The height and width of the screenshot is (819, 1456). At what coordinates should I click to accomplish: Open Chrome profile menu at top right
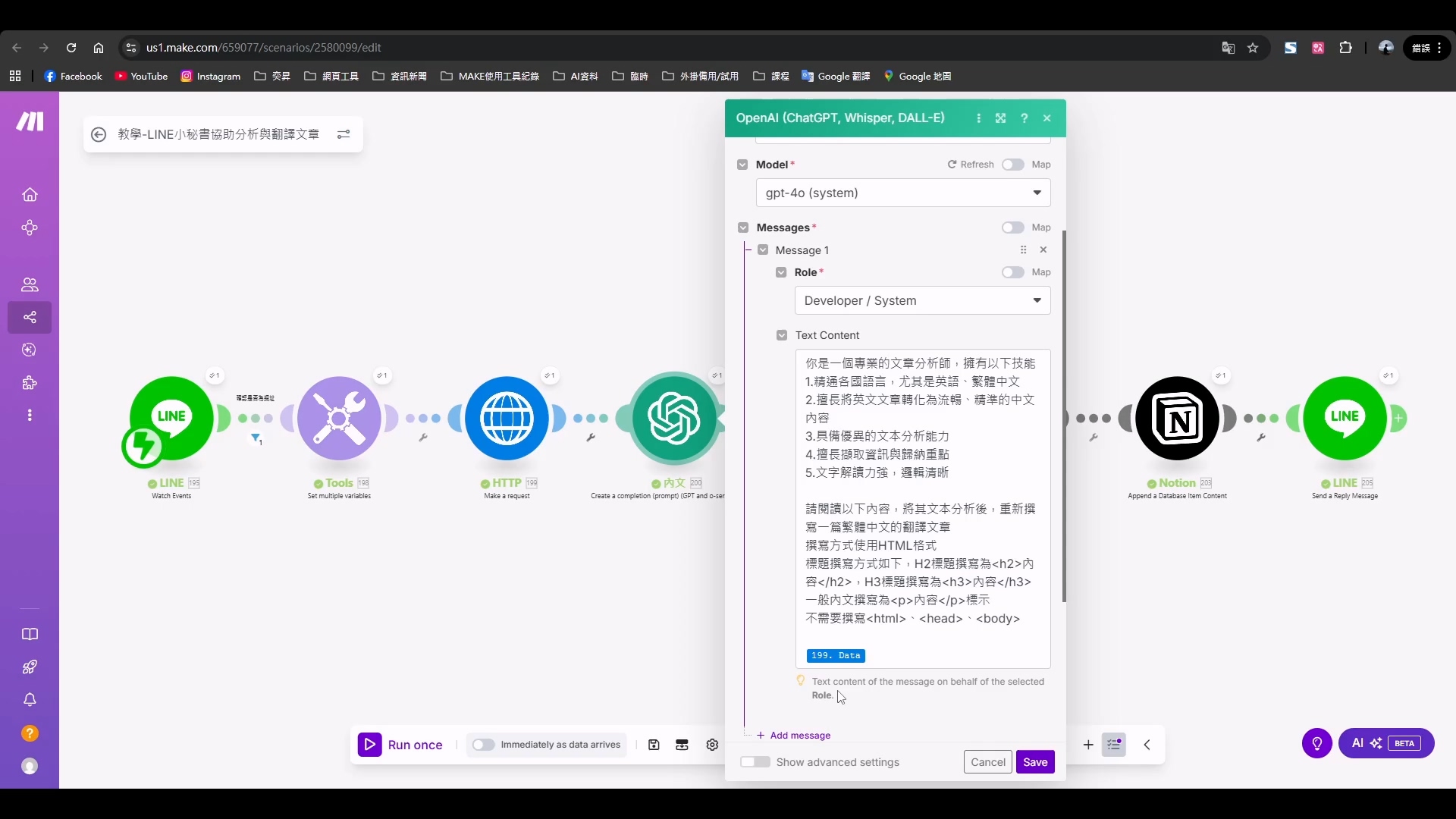(x=1386, y=48)
